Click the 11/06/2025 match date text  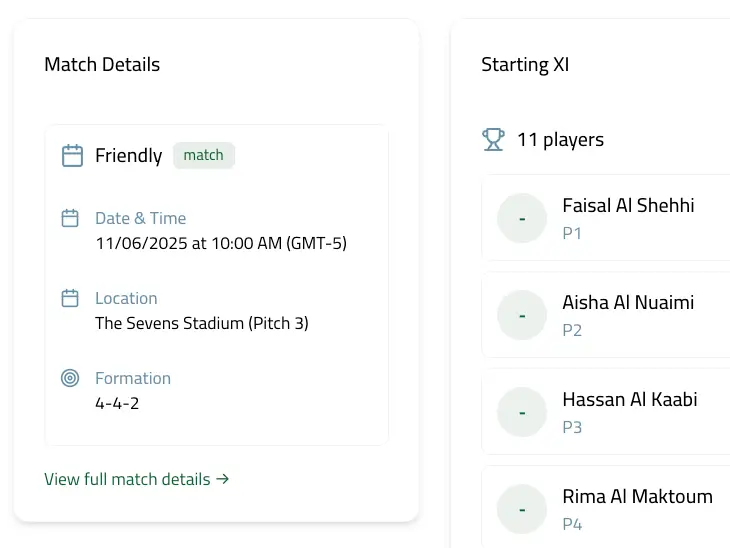pyautogui.click(x=221, y=243)
